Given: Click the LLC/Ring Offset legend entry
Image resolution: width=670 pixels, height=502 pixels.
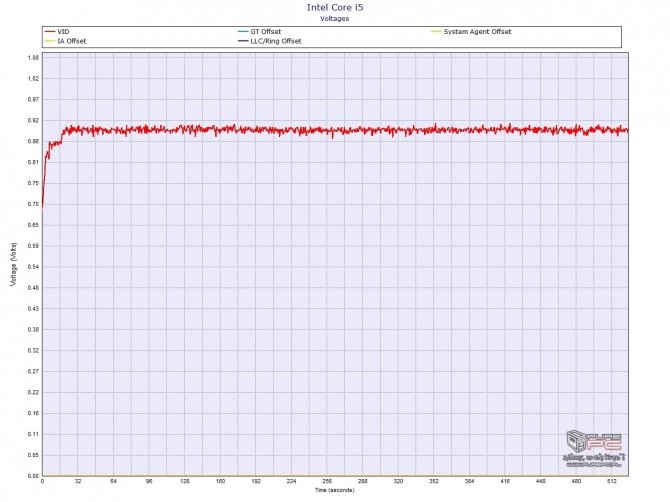Looking at the screenshot, I should coord(270,41).
